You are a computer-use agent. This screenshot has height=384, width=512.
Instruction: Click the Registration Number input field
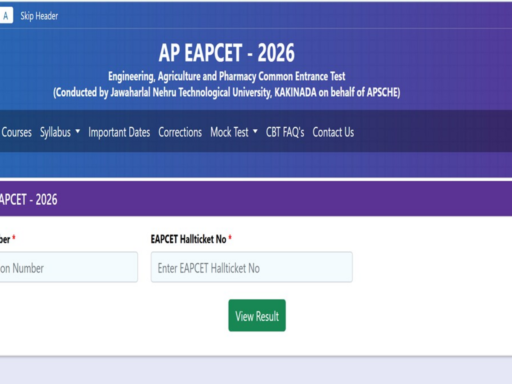[68, 267]
